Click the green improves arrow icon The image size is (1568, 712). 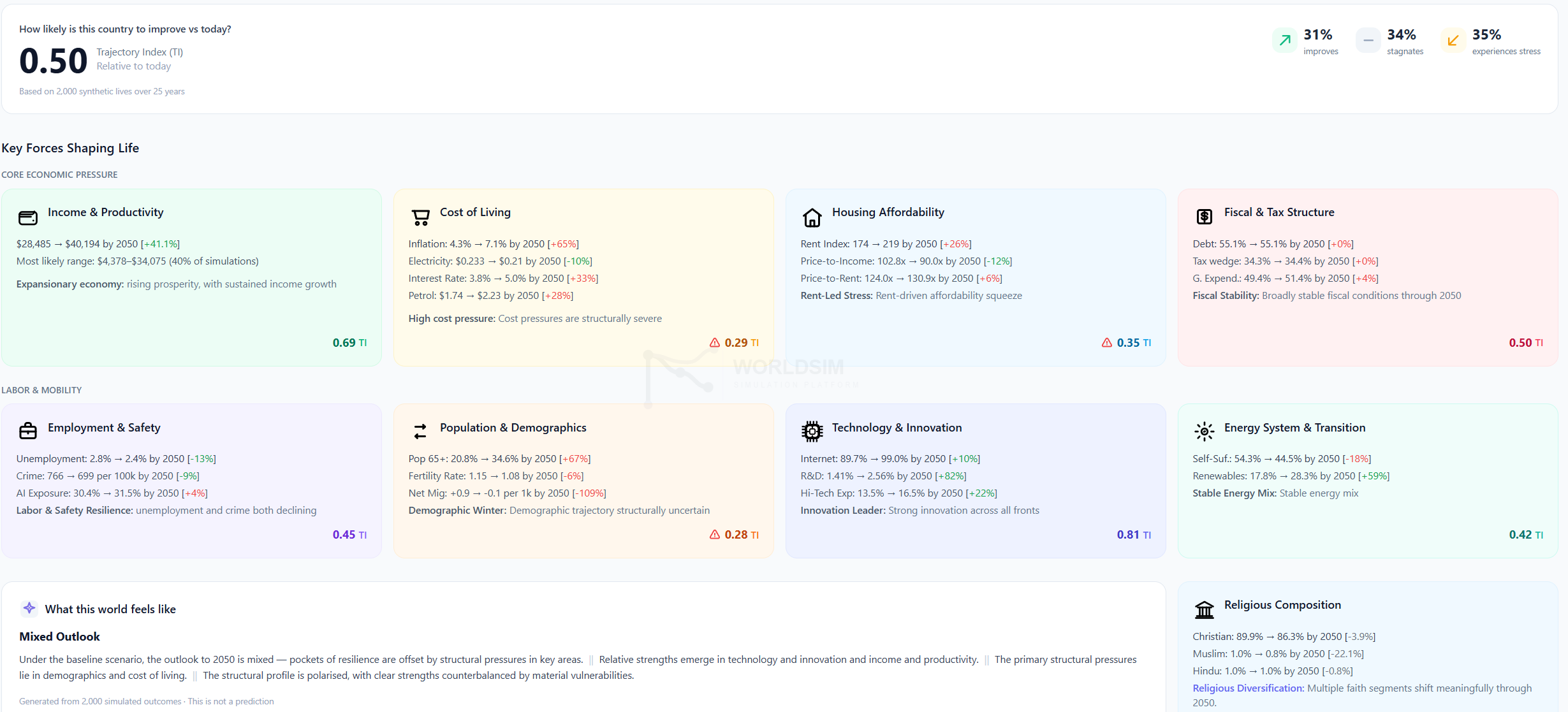tap(1285, 41)
